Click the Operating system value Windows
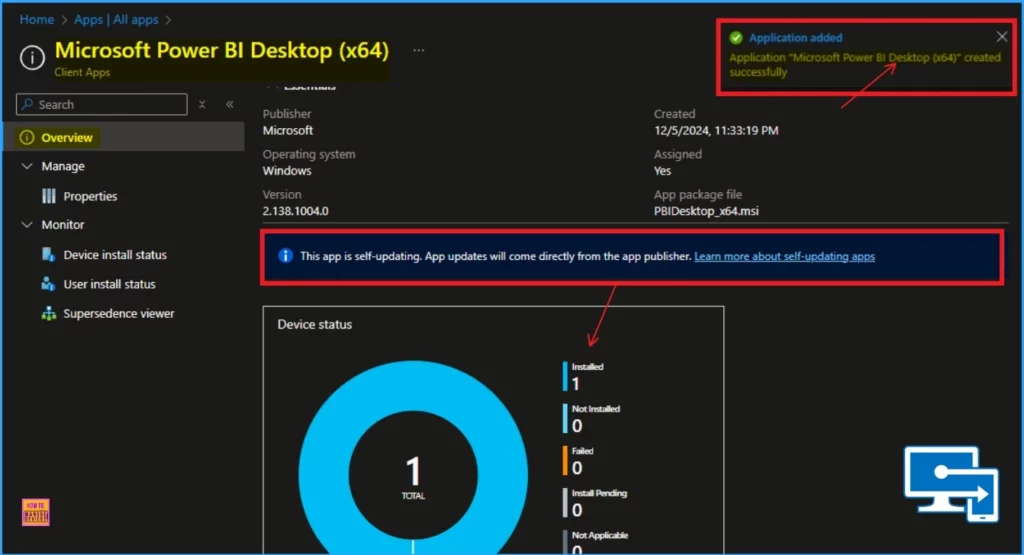Image resolution: width=1024 pixels, height=555 pixels. coord(287,171)
